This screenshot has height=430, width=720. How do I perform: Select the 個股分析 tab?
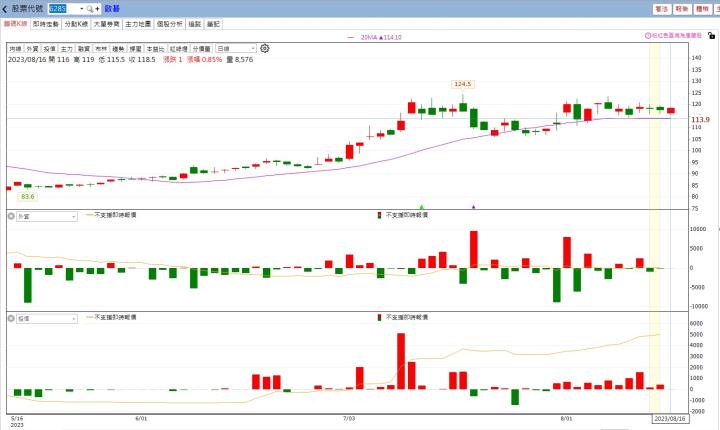[169, 24]
